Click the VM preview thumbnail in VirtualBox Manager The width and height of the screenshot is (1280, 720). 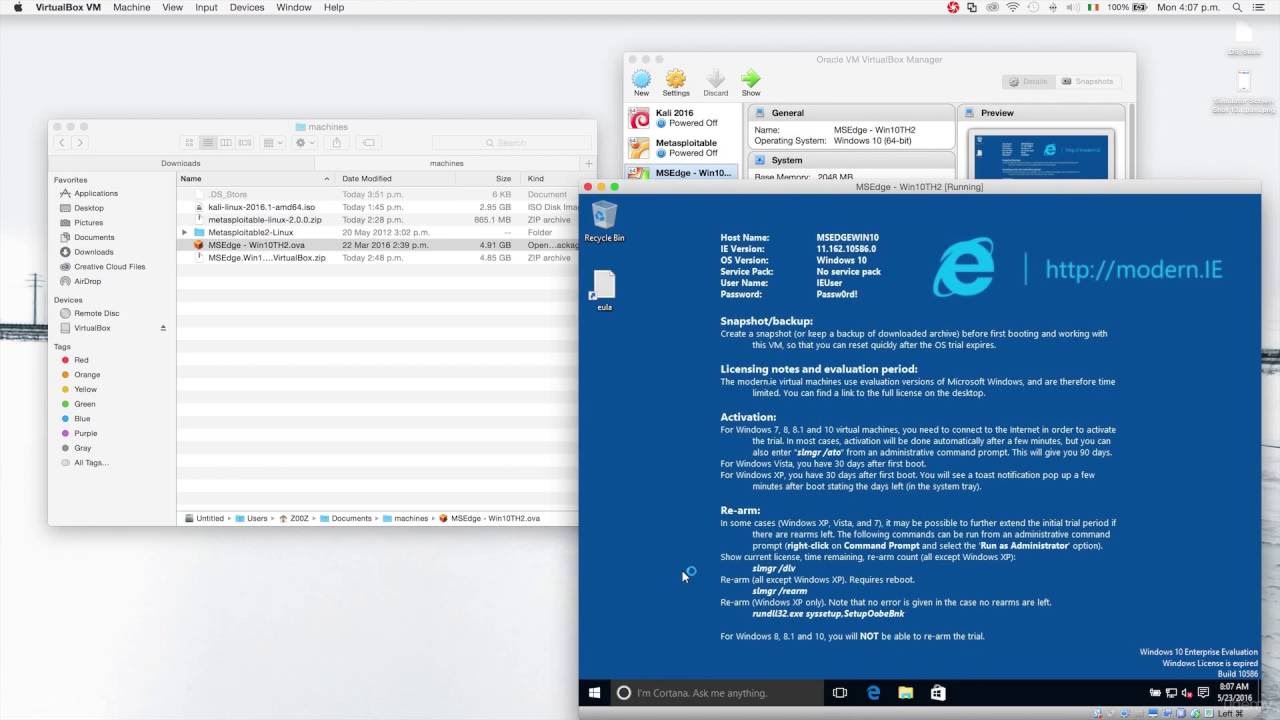coord(1042,155)
